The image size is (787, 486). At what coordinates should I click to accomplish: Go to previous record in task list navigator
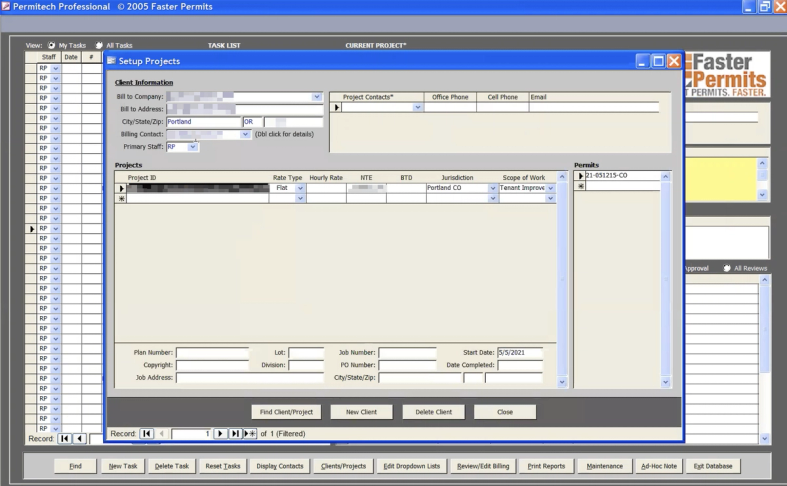(x=80, y=438)
